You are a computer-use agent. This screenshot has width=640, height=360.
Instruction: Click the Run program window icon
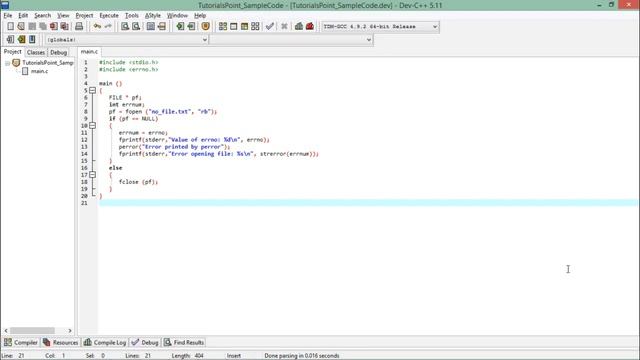click(x=233, y=27)
